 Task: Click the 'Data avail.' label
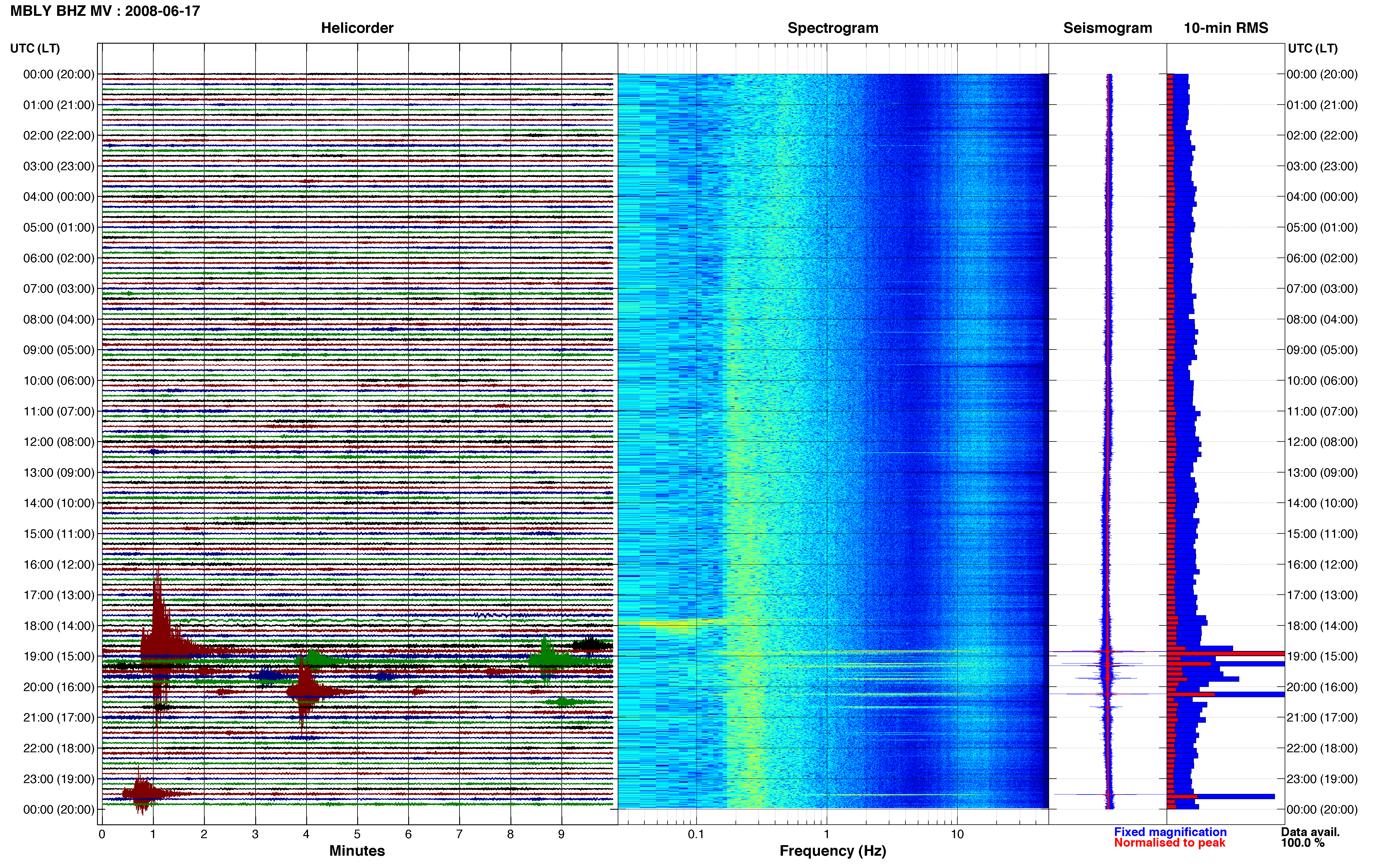click(1310, 832)
